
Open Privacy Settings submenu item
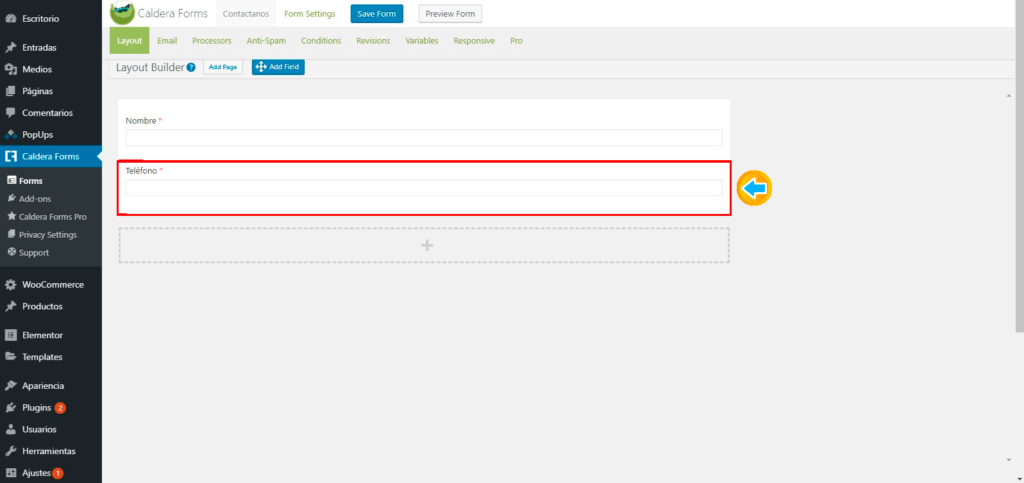(47, 234)
